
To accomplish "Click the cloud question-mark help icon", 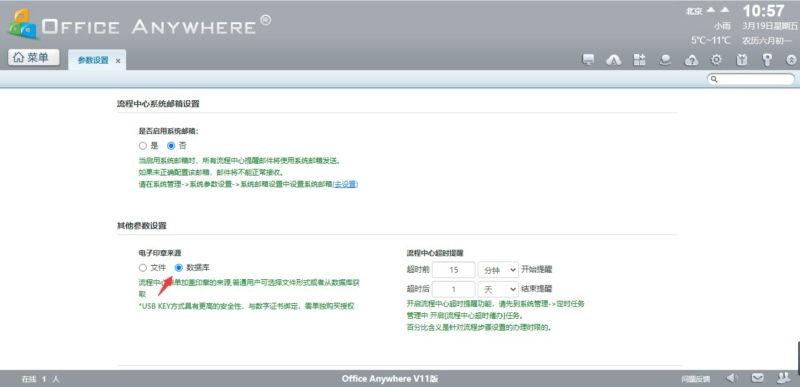I will [691, 60].
